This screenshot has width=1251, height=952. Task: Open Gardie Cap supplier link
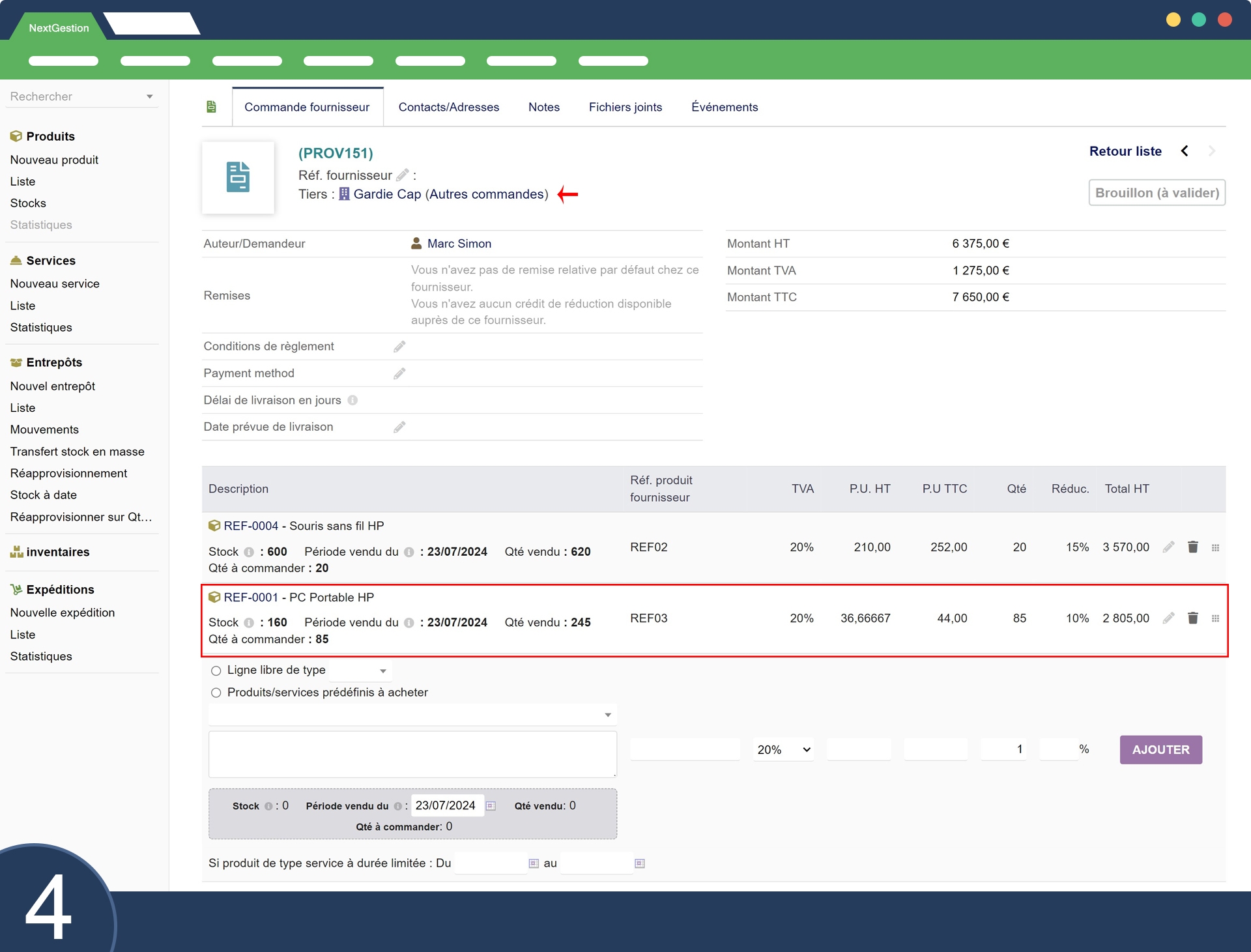click(x=387, y=194)
